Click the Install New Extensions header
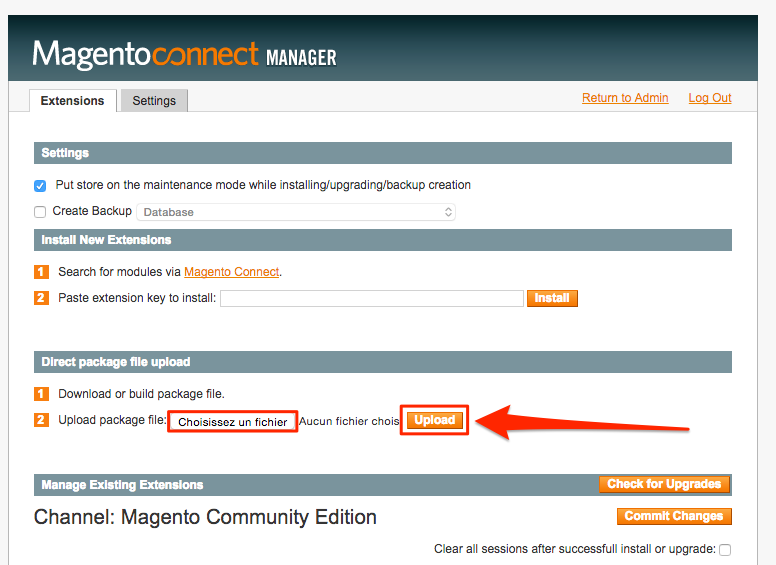The width and height of the screenshot is (776, 565). click(x=383, y=240)
